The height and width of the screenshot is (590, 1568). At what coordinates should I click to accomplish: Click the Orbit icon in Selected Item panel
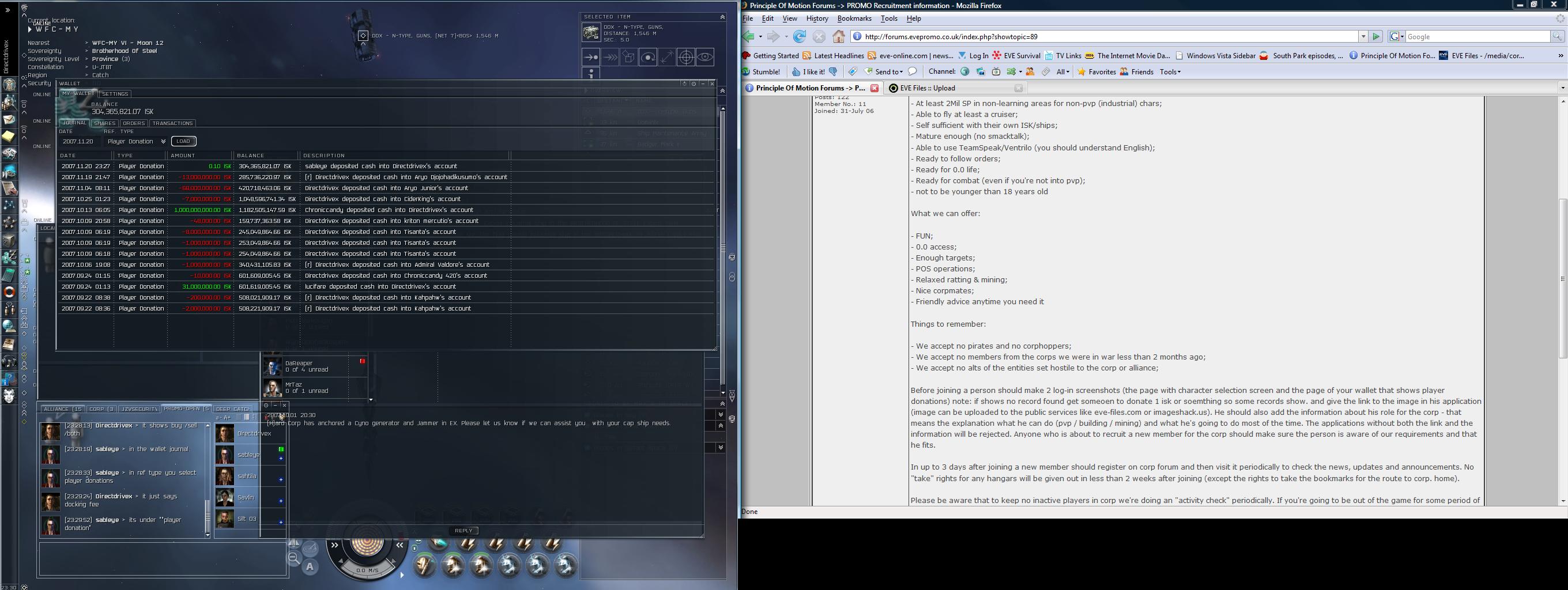(647, 57)
